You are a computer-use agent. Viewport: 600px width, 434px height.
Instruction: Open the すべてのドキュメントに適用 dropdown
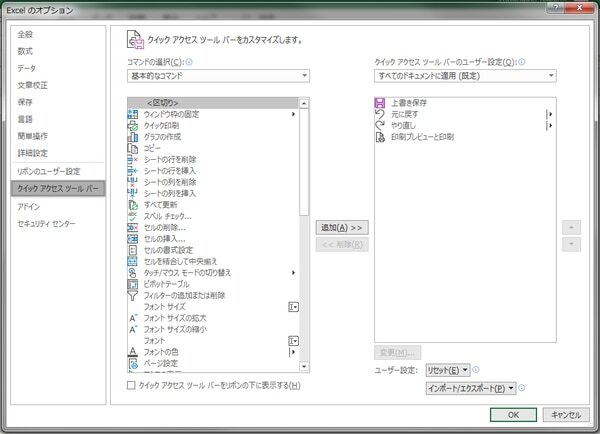pos(464,75)
